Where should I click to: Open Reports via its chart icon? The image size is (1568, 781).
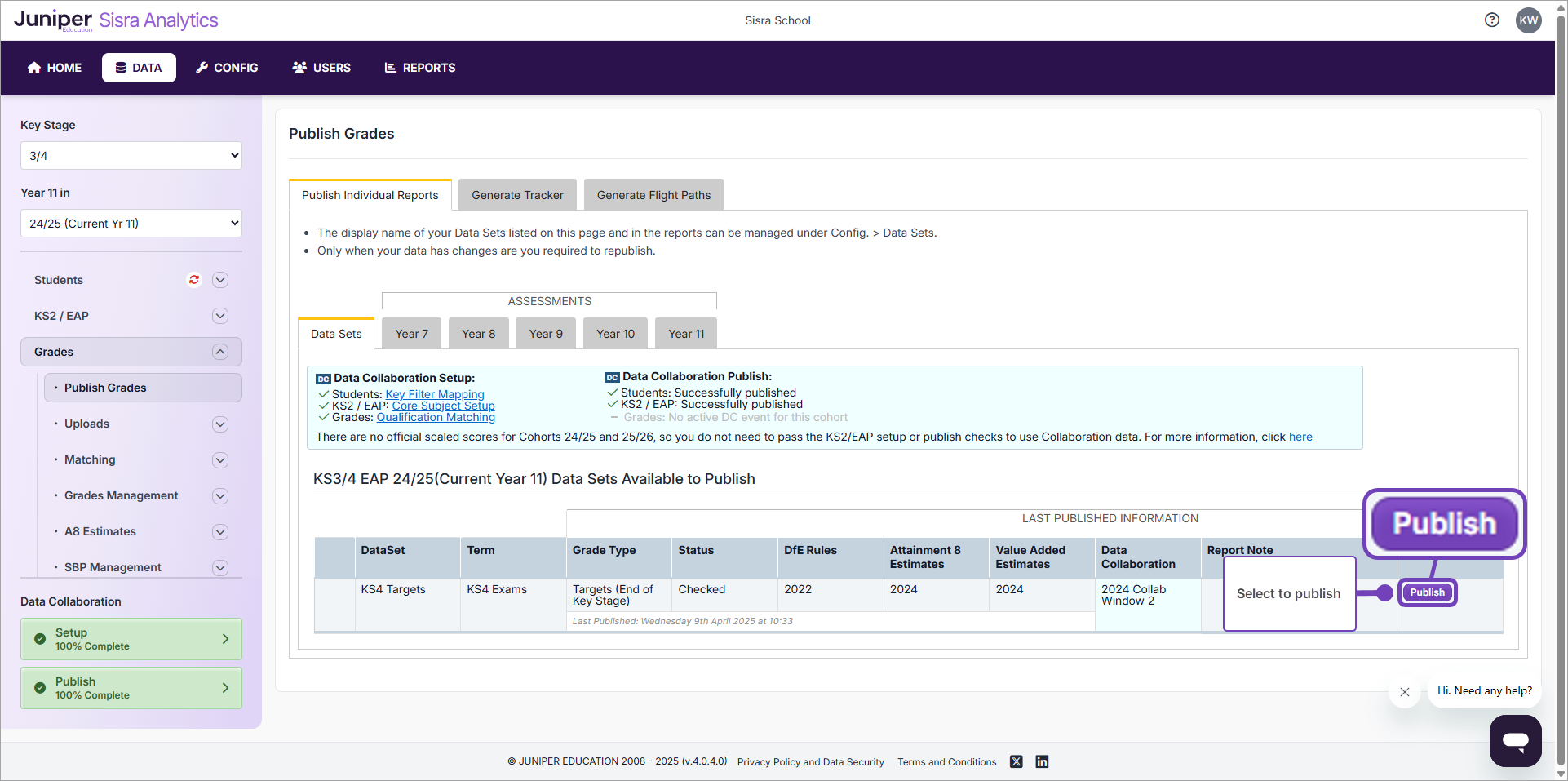[x=390, y=68]
